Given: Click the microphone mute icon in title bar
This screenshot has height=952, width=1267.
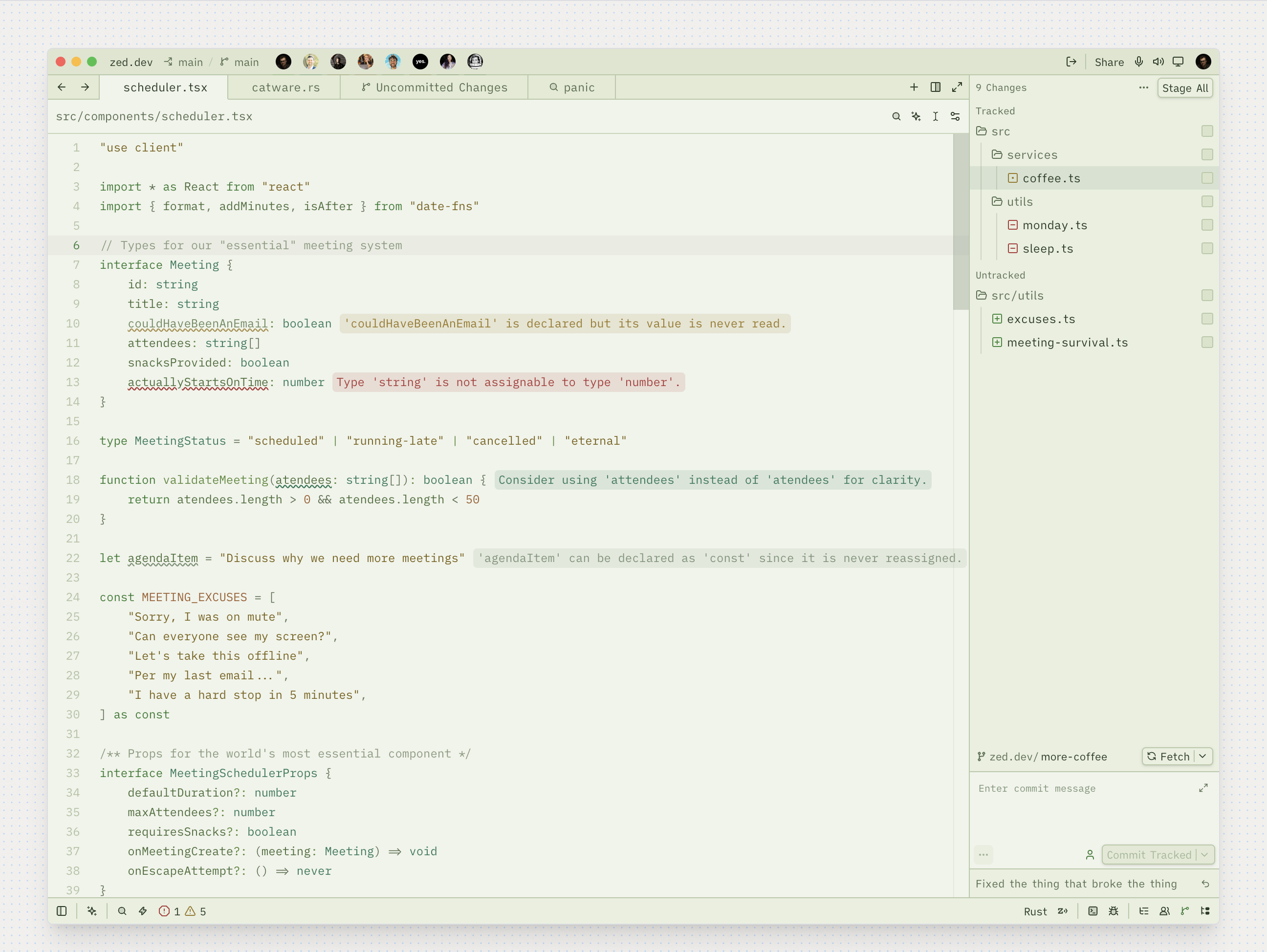Looking at the screenshot, I should [1139, 62].
